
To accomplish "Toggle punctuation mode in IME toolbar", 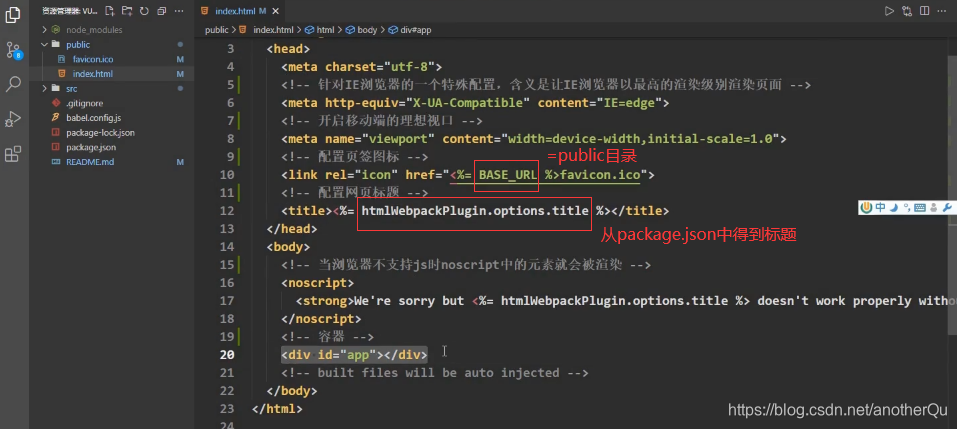I will [x=907, y=207].
